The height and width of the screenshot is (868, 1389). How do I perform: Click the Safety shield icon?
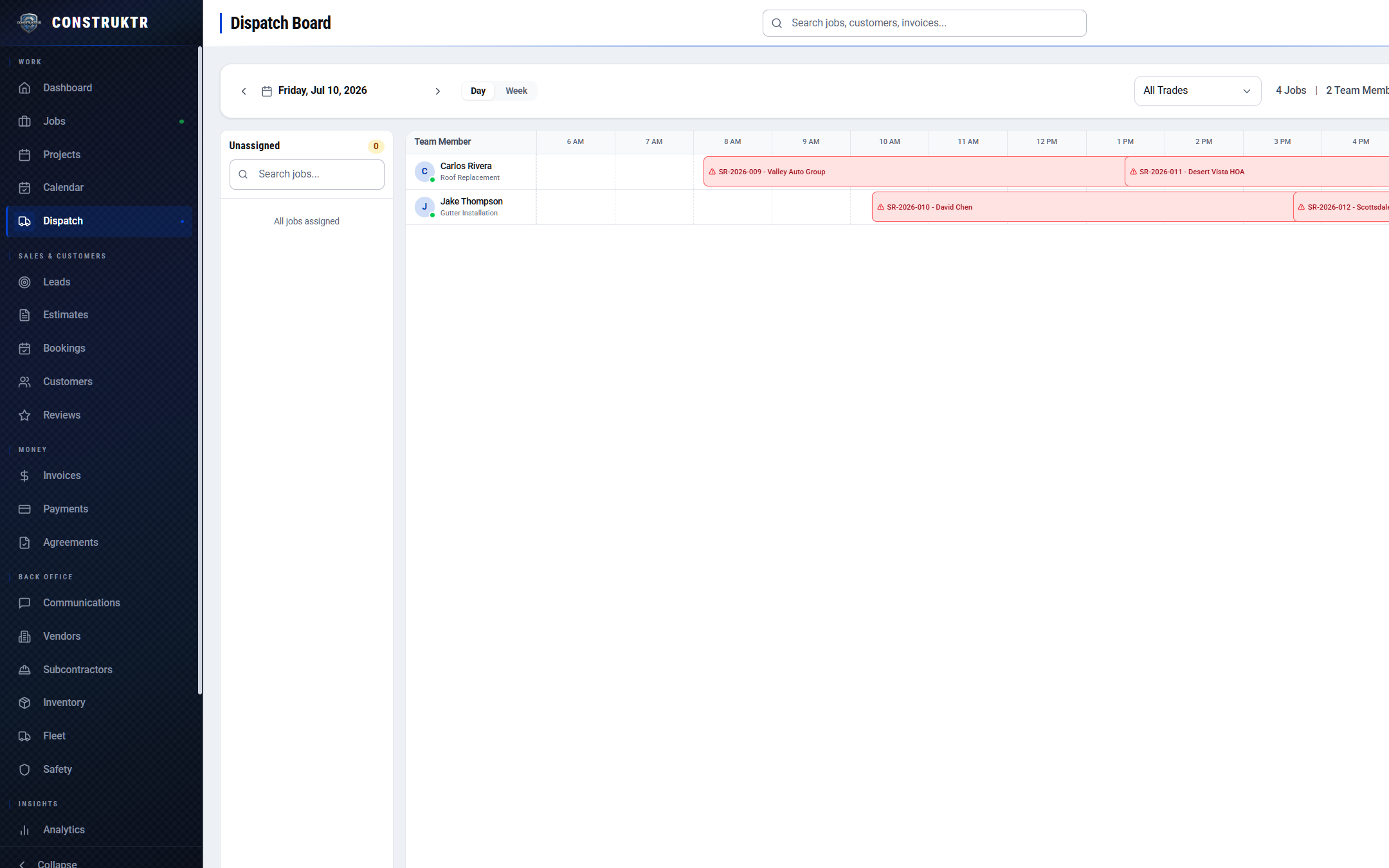coord(24,770)
